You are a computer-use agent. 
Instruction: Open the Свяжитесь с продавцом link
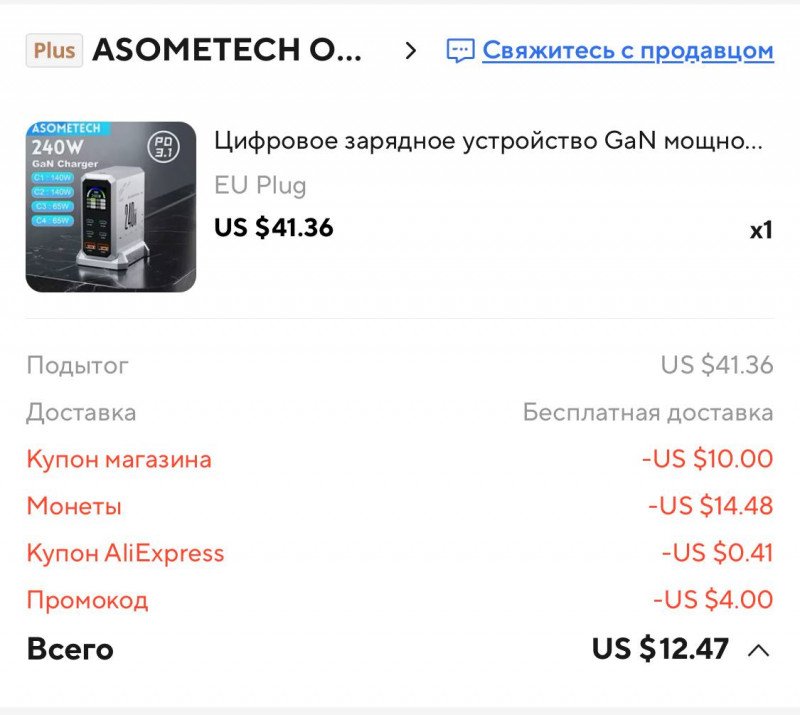tap(628, 51)
